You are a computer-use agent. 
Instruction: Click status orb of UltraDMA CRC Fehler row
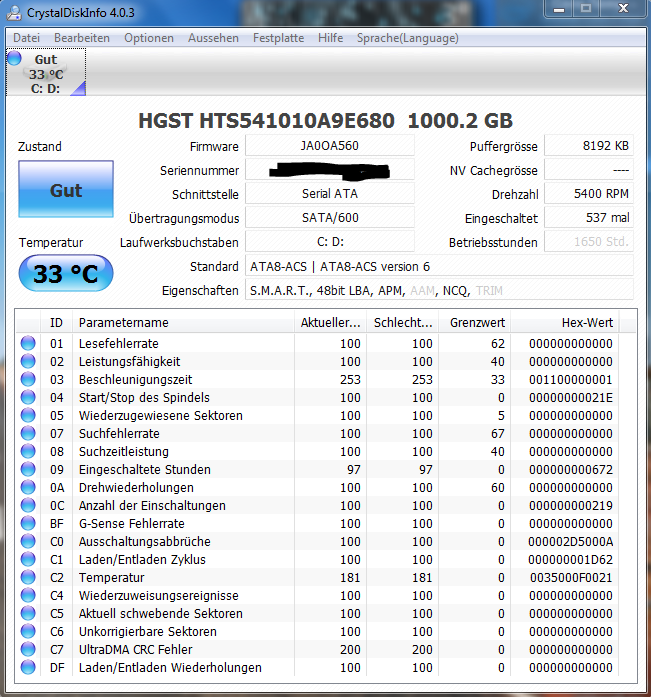click(x=28, y=649)
